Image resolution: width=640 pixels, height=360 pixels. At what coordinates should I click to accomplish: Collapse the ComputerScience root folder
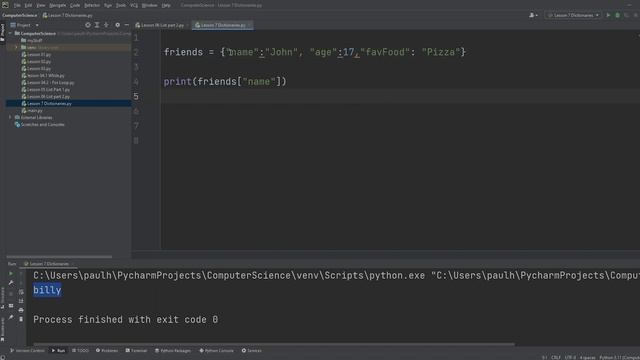(x=11, y=33)
